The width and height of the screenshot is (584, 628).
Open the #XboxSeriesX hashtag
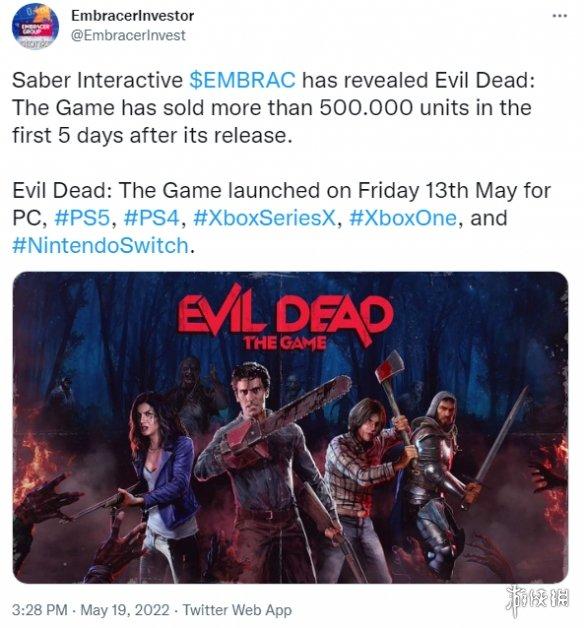point(264,218)
